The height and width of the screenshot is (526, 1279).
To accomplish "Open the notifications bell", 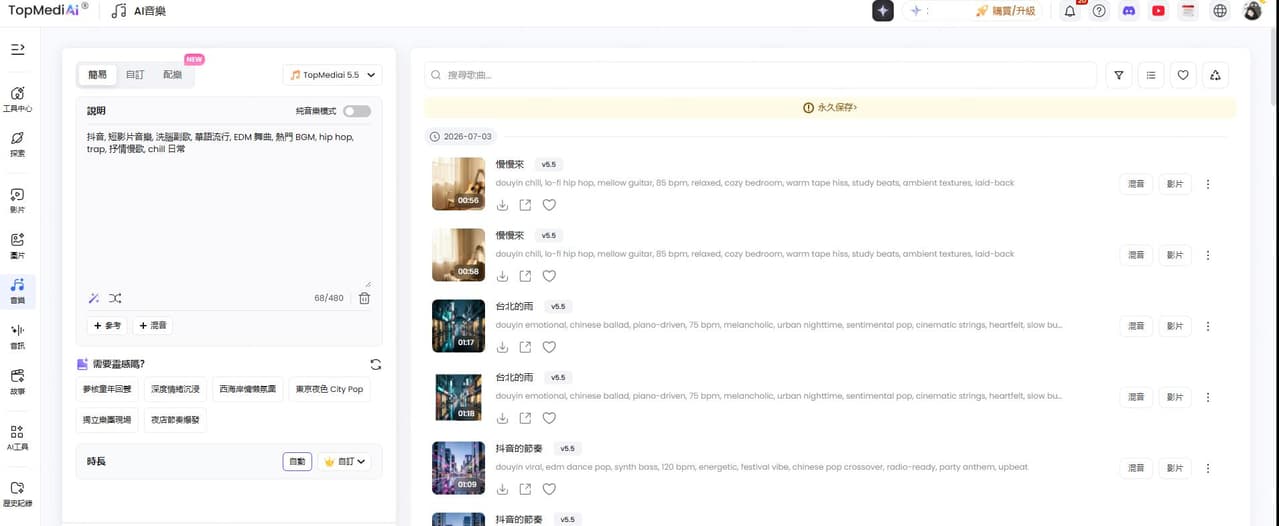I will click(1070, 11).
